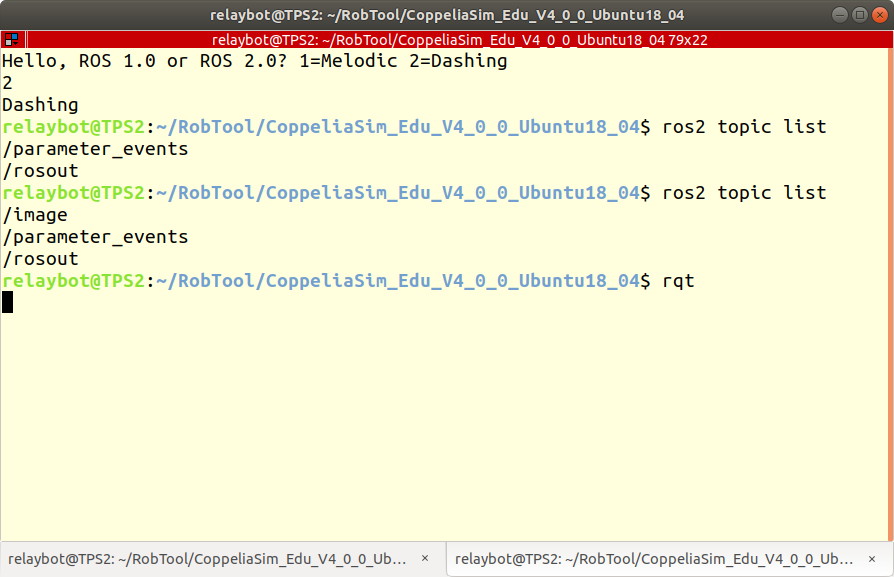Click the last '/rosout' output line
Viewport: 894px width, 577px height.
coord(40,259)
